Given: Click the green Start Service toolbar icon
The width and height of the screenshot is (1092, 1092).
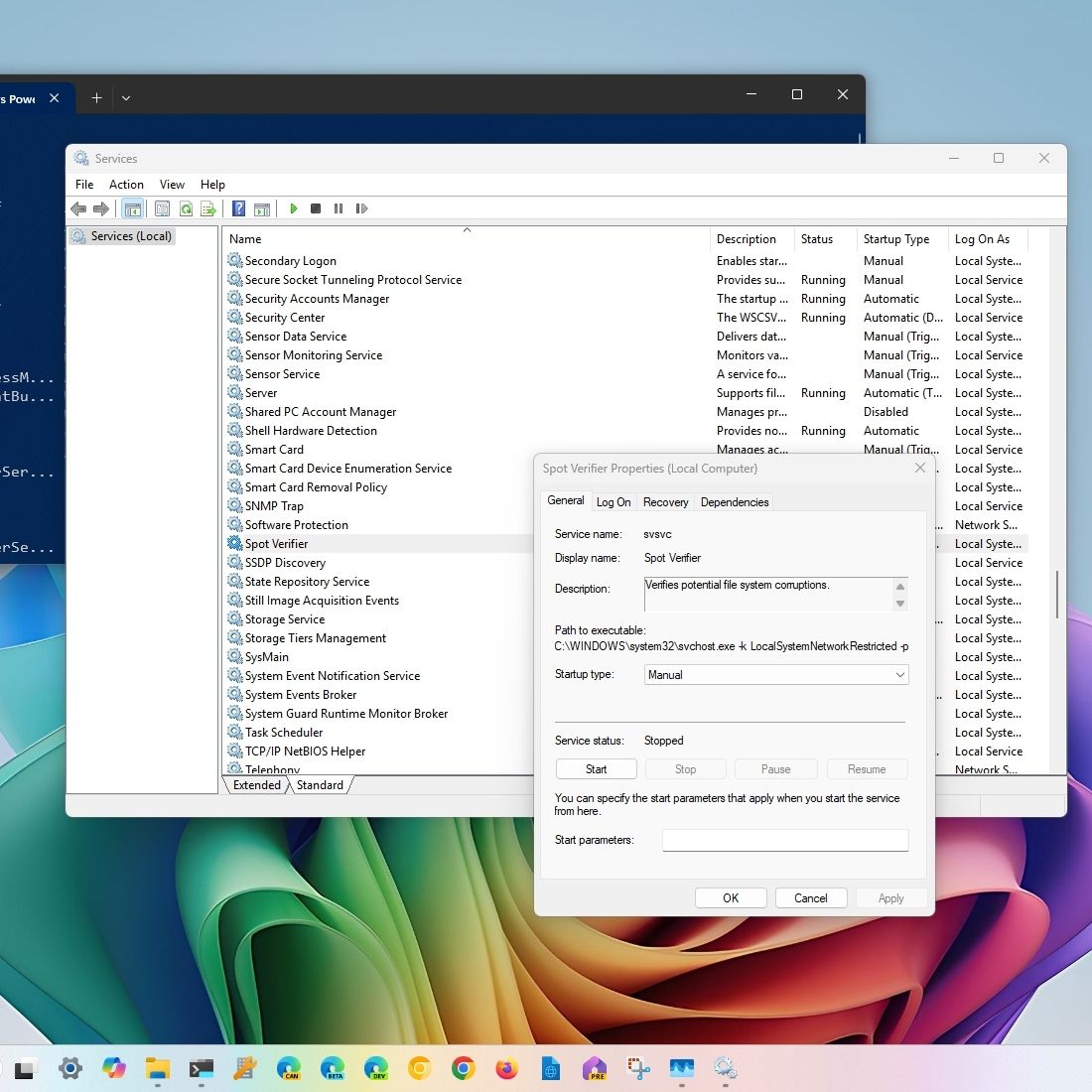Looking at the screenshot, I should tap(294, 208).
